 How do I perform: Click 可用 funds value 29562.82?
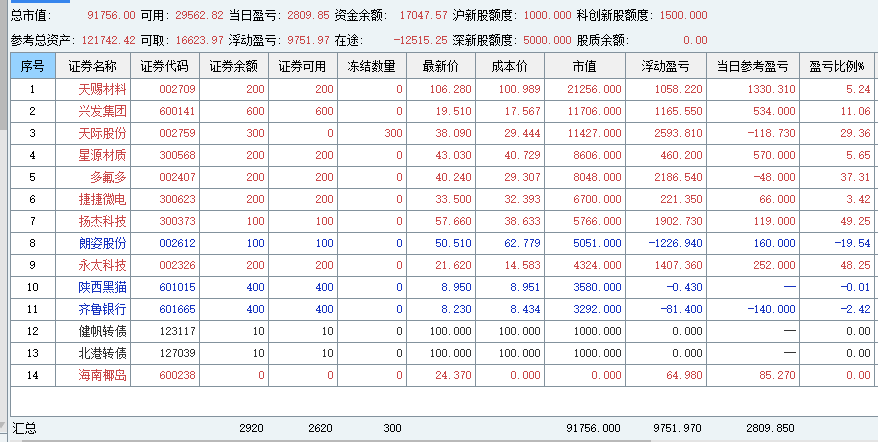click(199, 15)
